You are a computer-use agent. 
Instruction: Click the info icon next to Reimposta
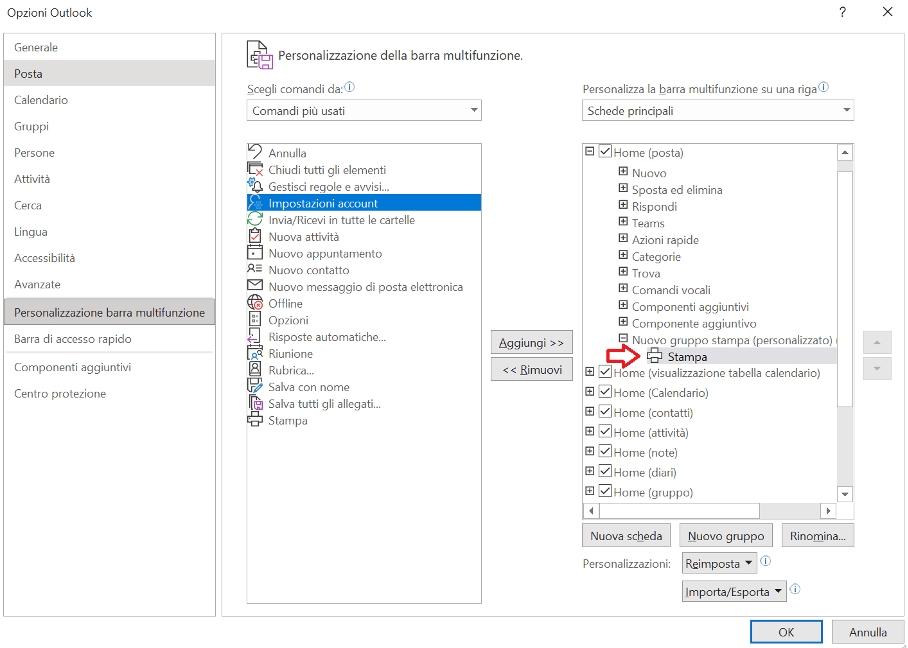[765, 561]
